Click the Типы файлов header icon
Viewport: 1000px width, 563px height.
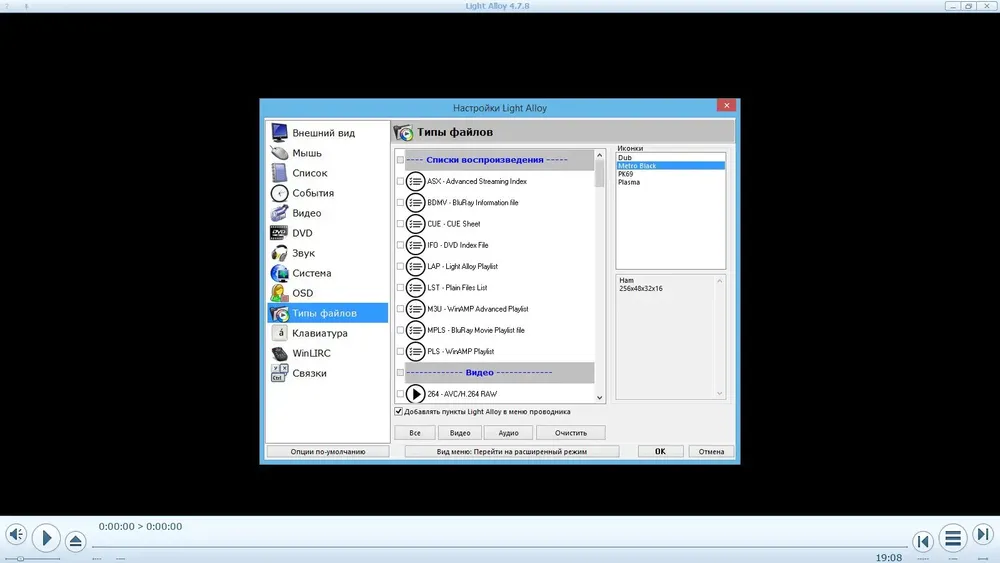point(403,132)
